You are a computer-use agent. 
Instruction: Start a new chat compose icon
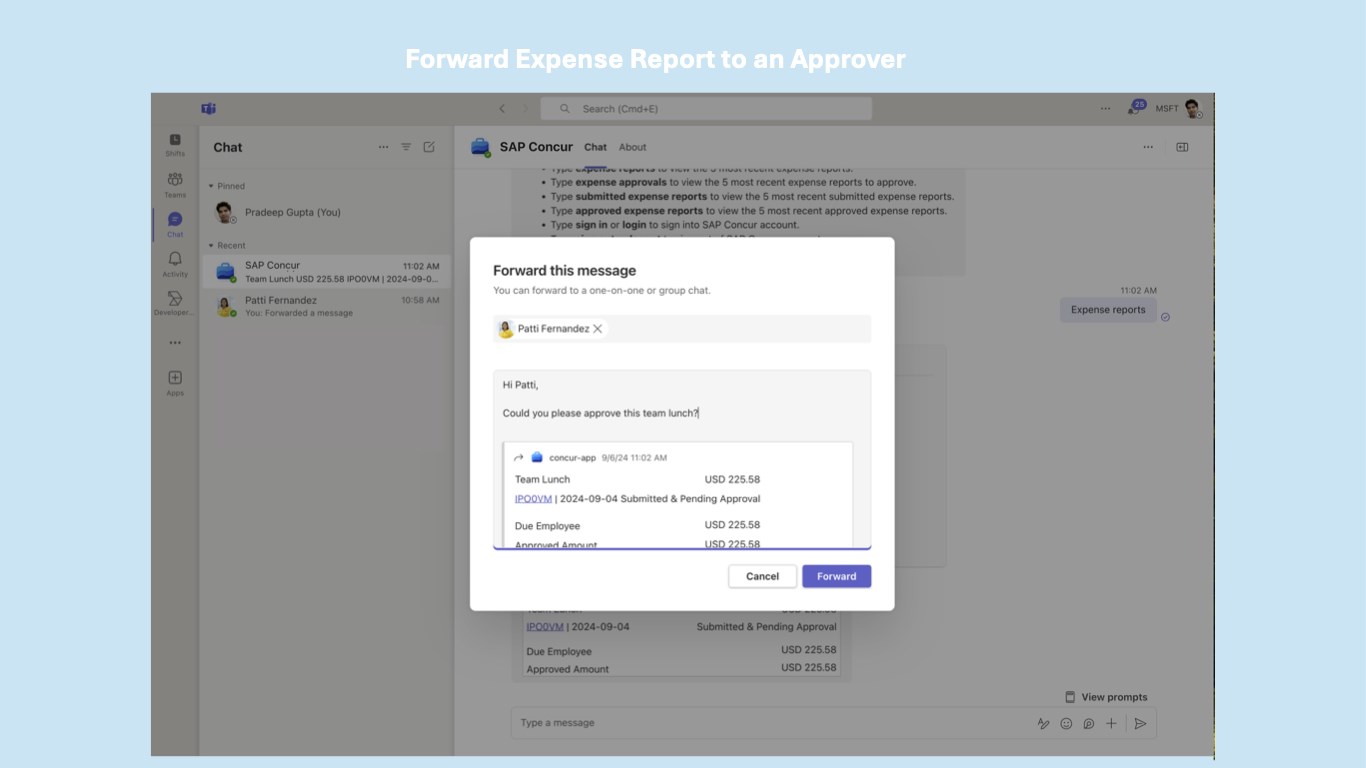coord(429,147)
